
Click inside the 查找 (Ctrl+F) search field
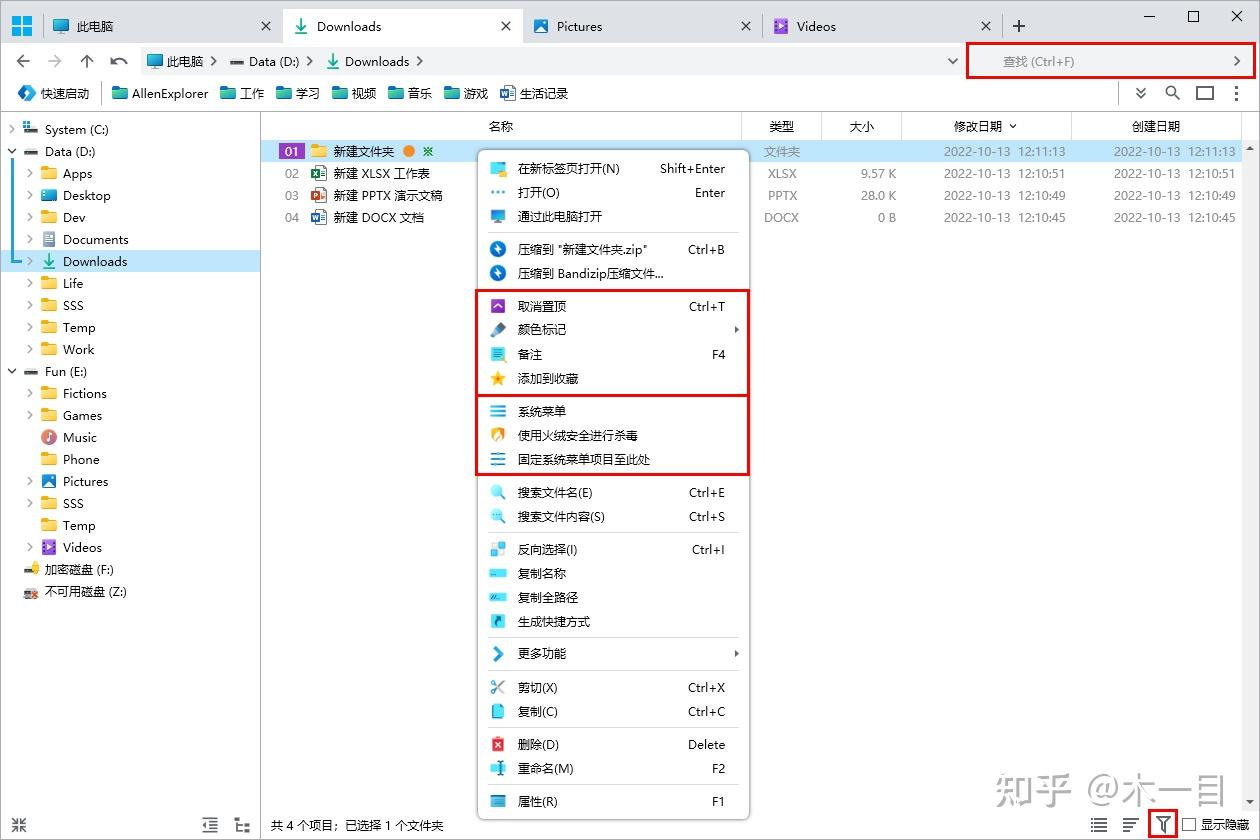tap(1100, 61)
